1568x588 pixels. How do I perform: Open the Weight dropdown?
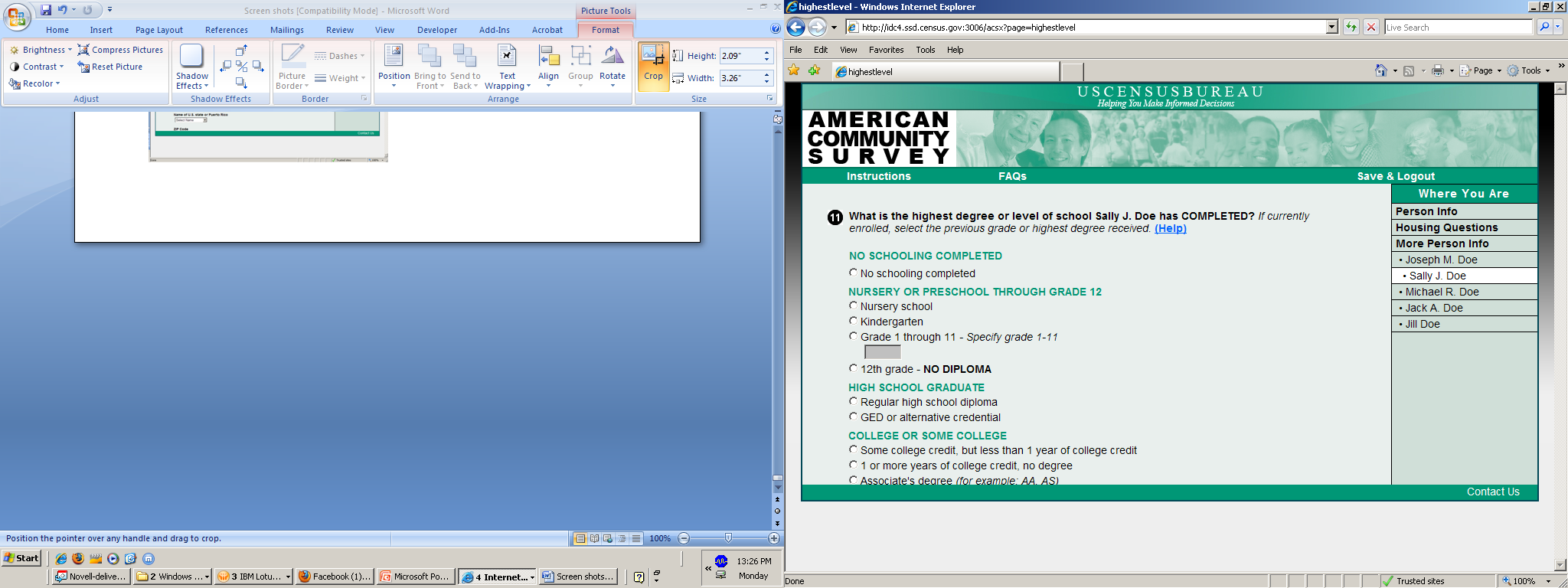(340, 78)
